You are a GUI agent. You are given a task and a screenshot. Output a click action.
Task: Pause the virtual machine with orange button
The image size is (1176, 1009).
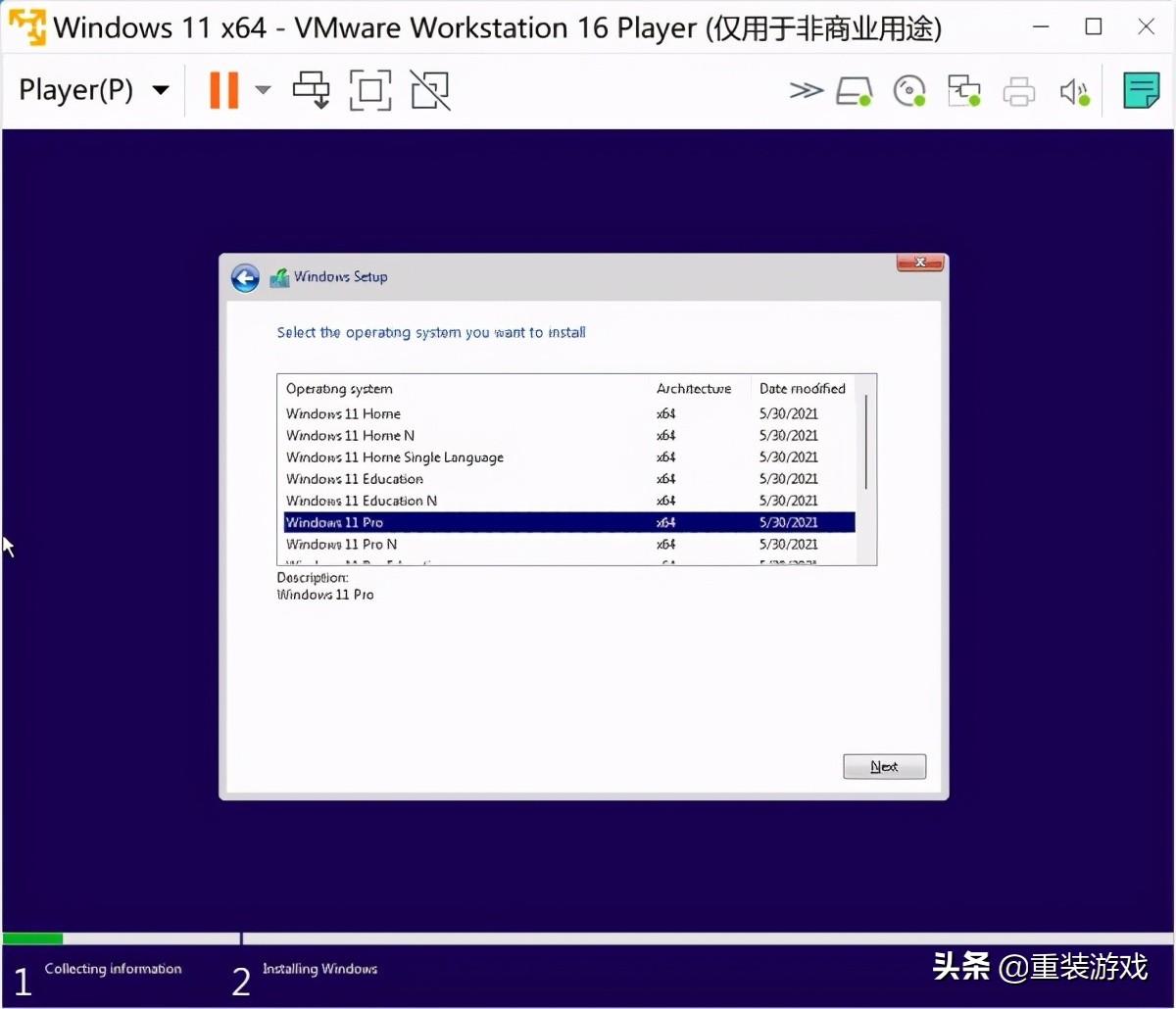coord(223,91)
